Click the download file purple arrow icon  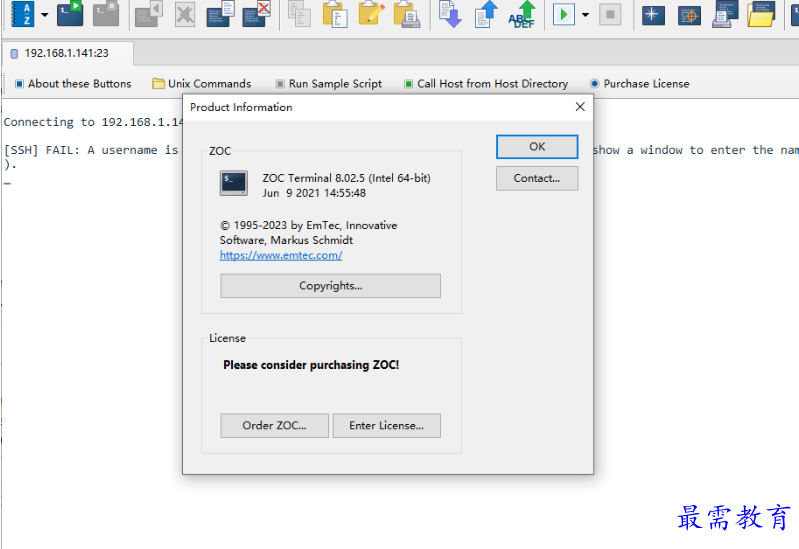(x=450, y=14)
